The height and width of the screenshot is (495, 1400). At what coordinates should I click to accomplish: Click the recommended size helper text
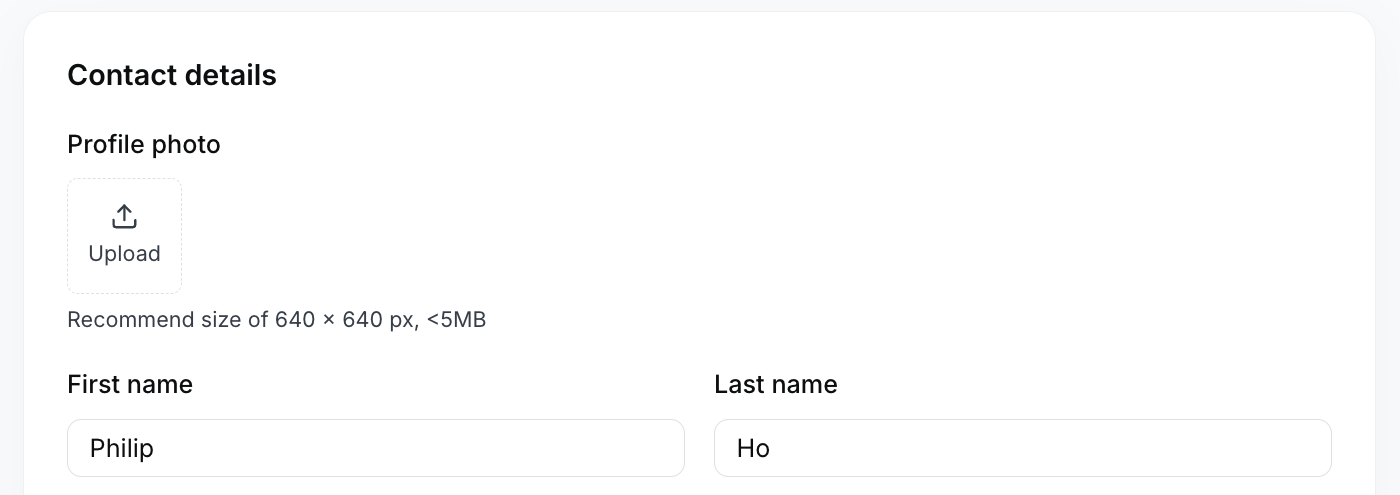click(x=277, y=320)
